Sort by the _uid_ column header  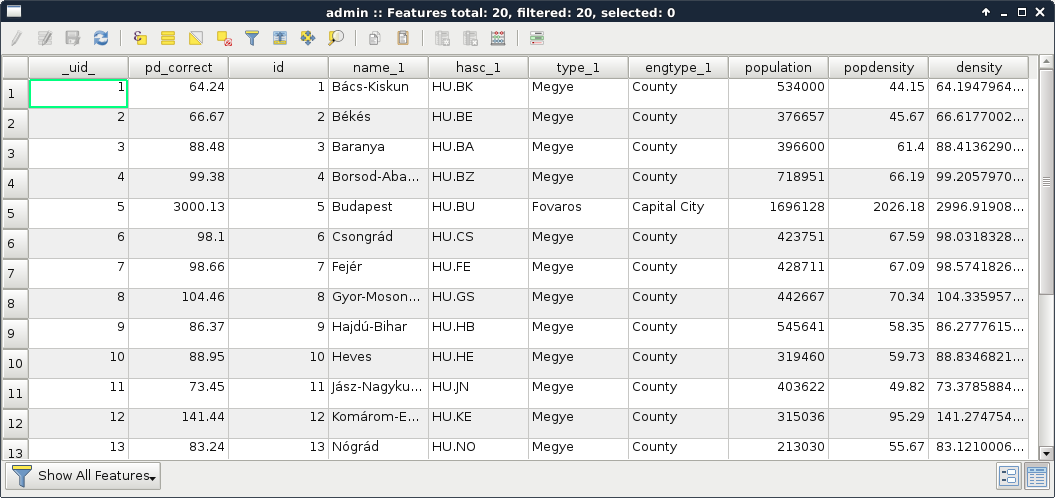[x=78, y=67]
